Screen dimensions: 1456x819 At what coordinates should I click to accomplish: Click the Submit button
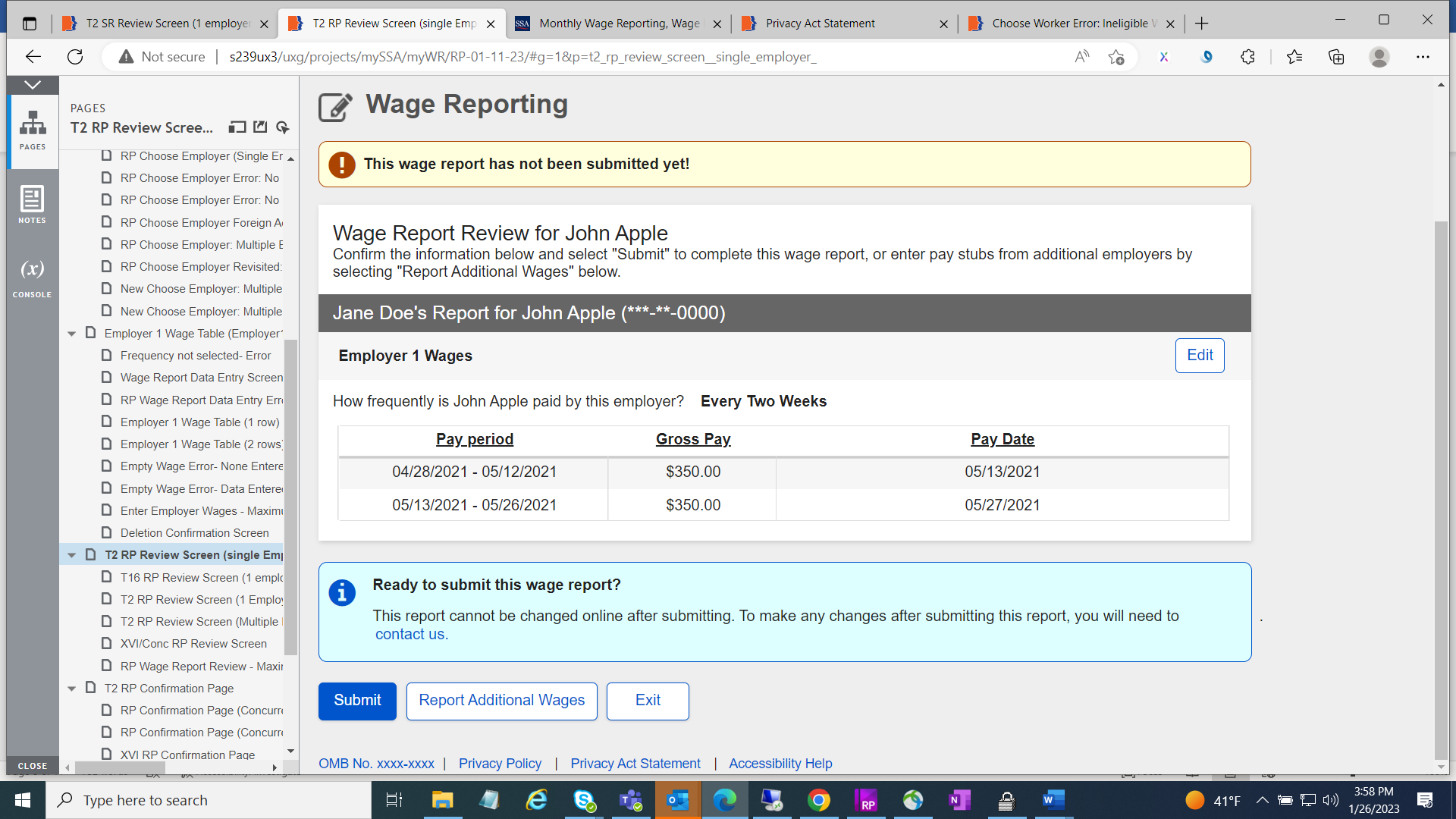click(357, 701)
